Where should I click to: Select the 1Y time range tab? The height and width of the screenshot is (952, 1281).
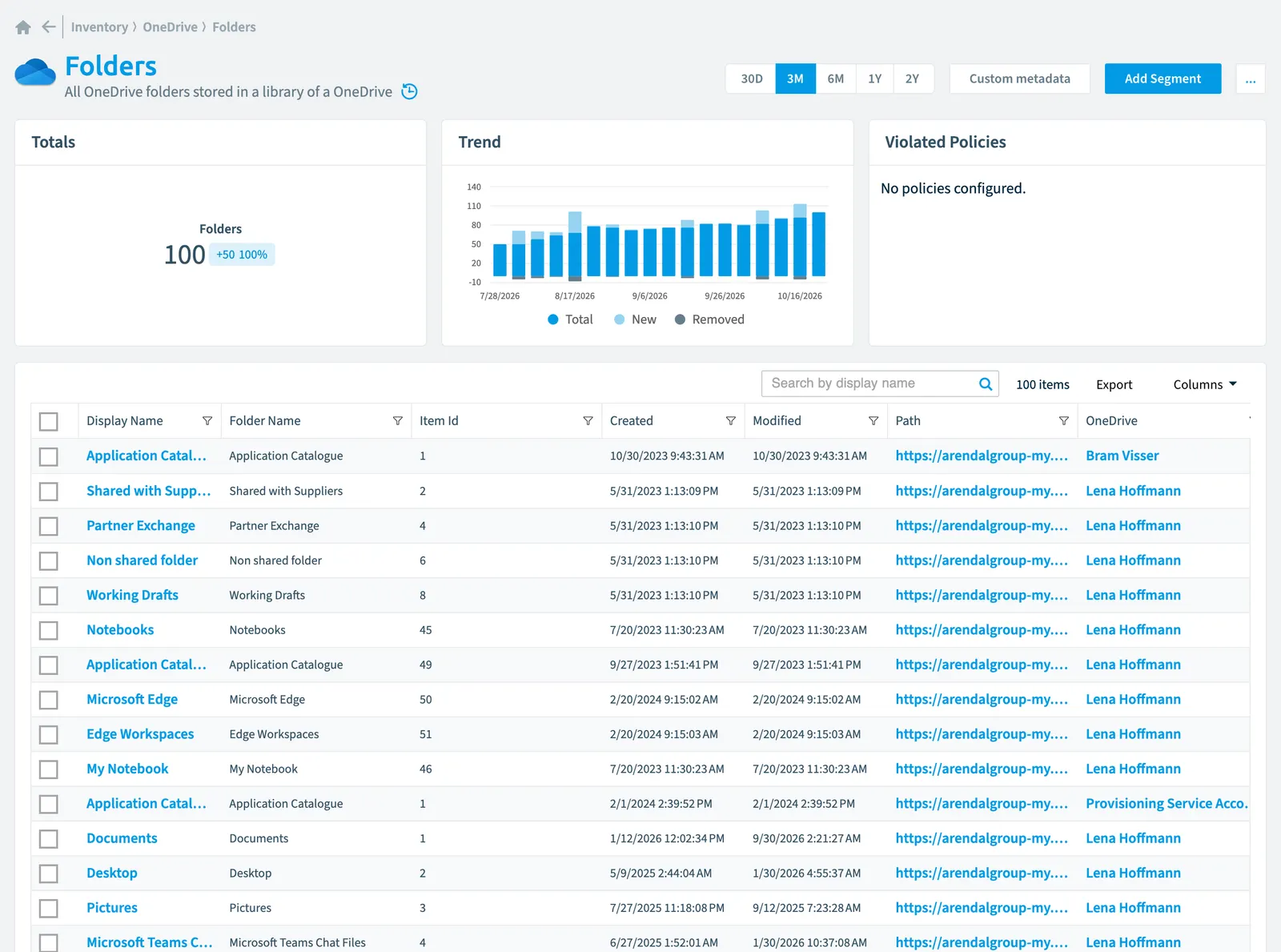(x=875, y=78)
